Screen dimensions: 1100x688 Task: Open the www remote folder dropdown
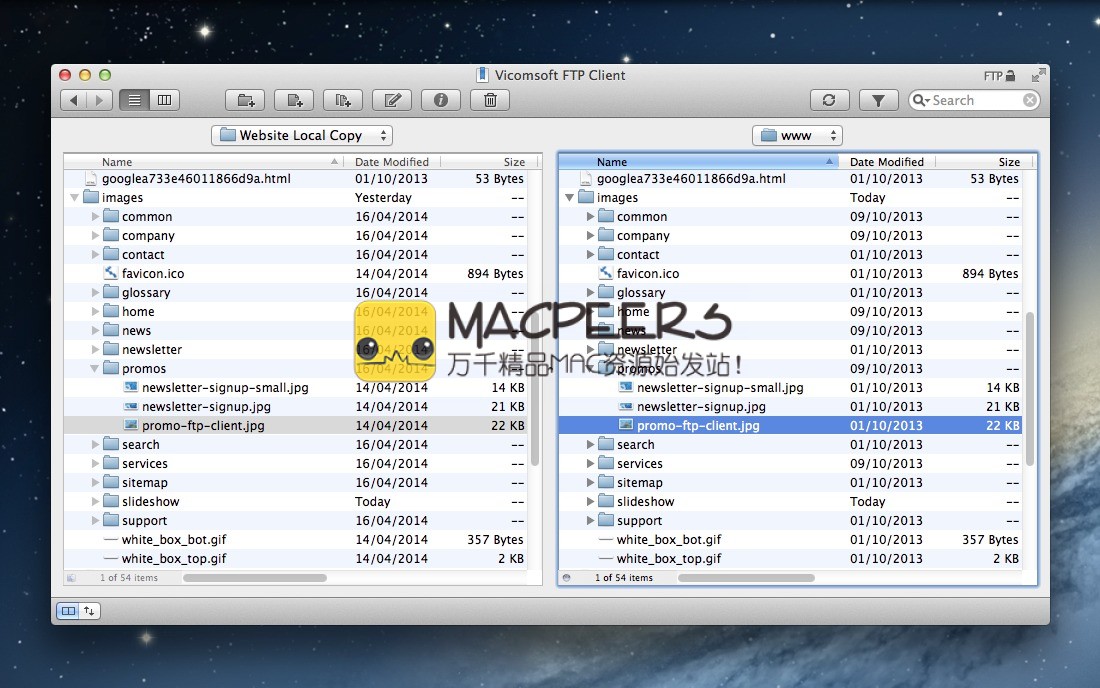796,135
